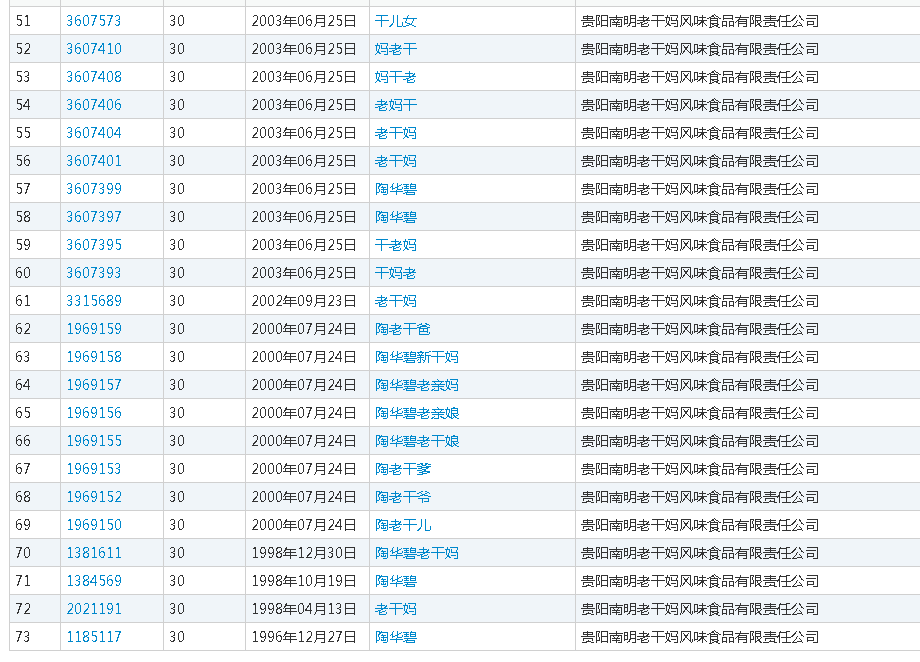Open registration number 3607410 link
Image resolution: width=920 pixels, height=662 pixels.
(94, 49)
